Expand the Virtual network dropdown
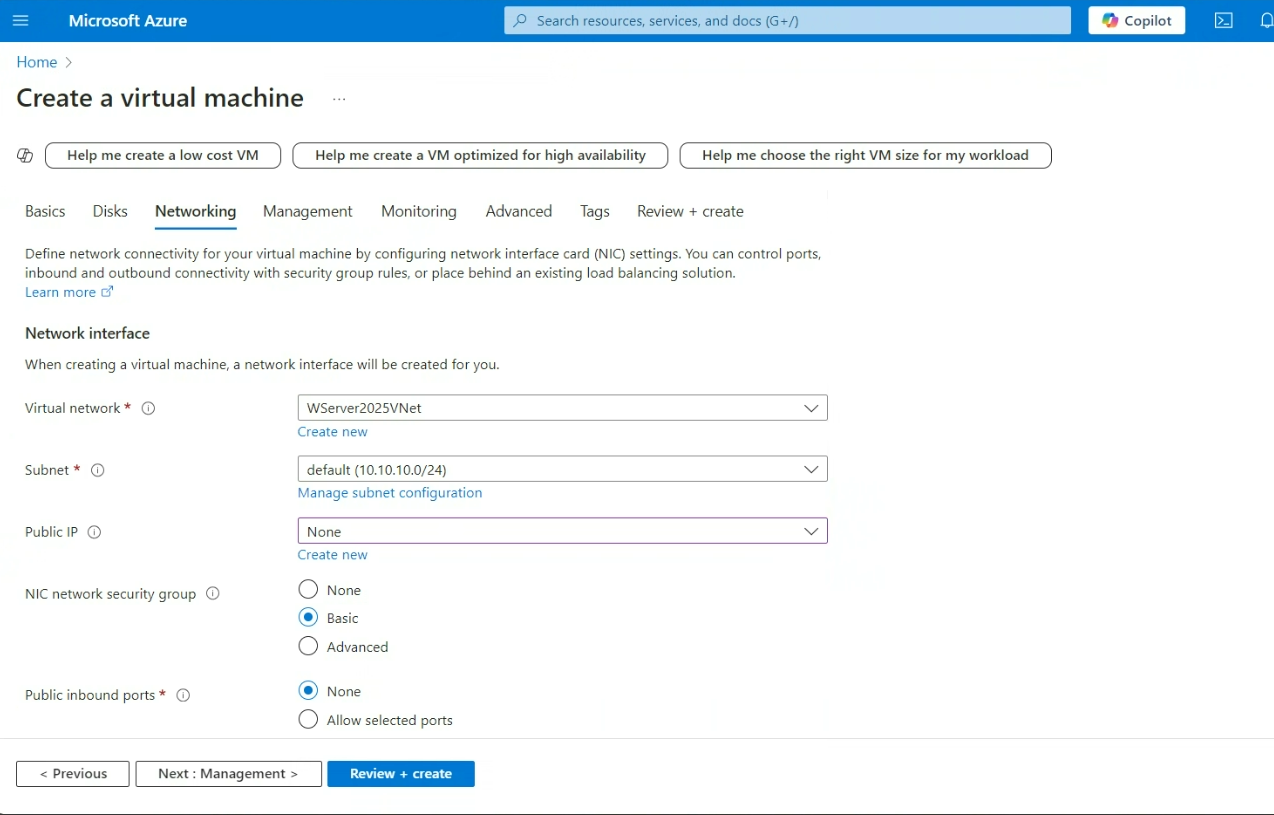The width and height of the screenshot is (1274, 815). 562,408
